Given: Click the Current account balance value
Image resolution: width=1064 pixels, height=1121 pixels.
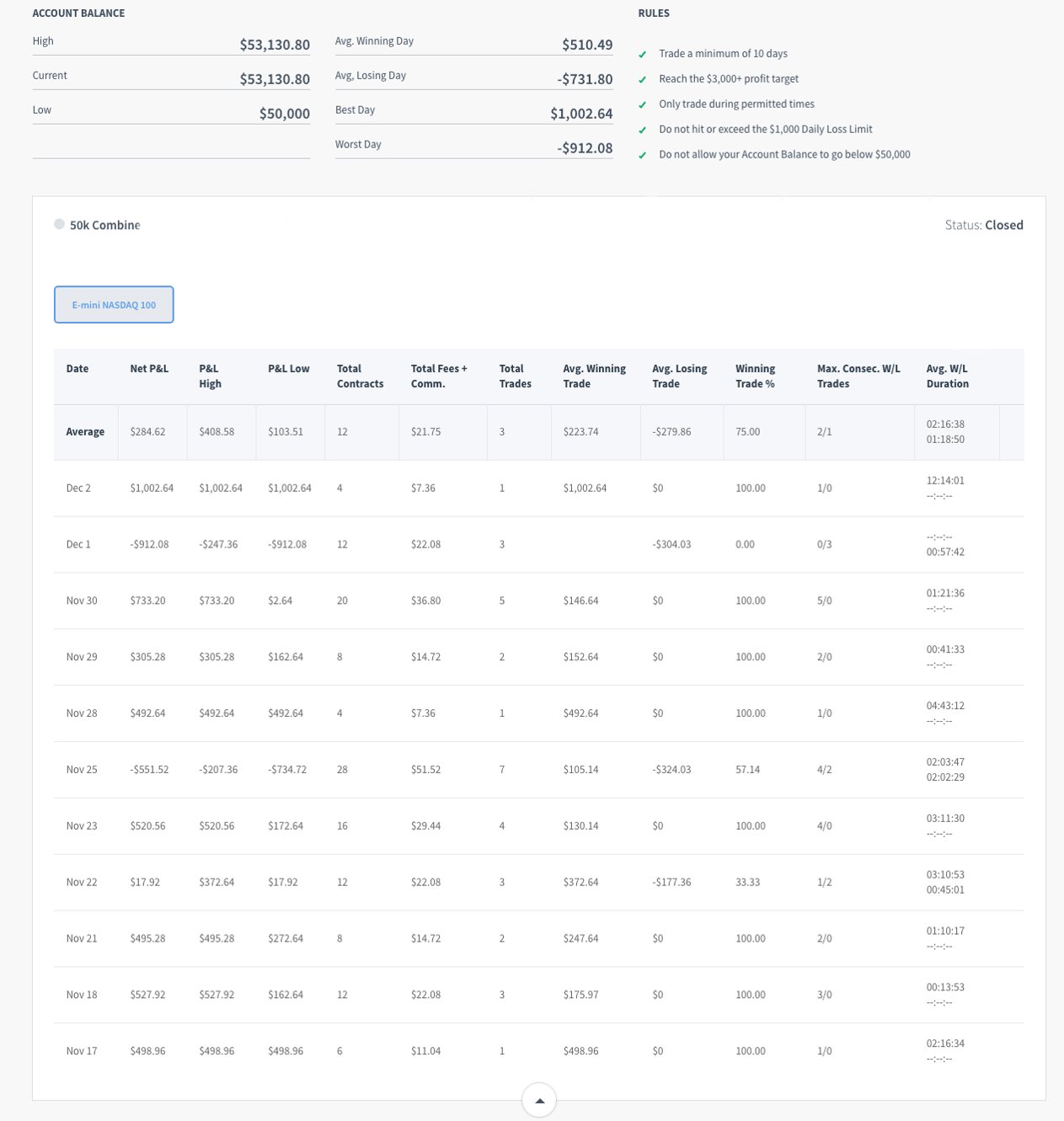Looking at the screenshot, I should click(x=275, y=79).
